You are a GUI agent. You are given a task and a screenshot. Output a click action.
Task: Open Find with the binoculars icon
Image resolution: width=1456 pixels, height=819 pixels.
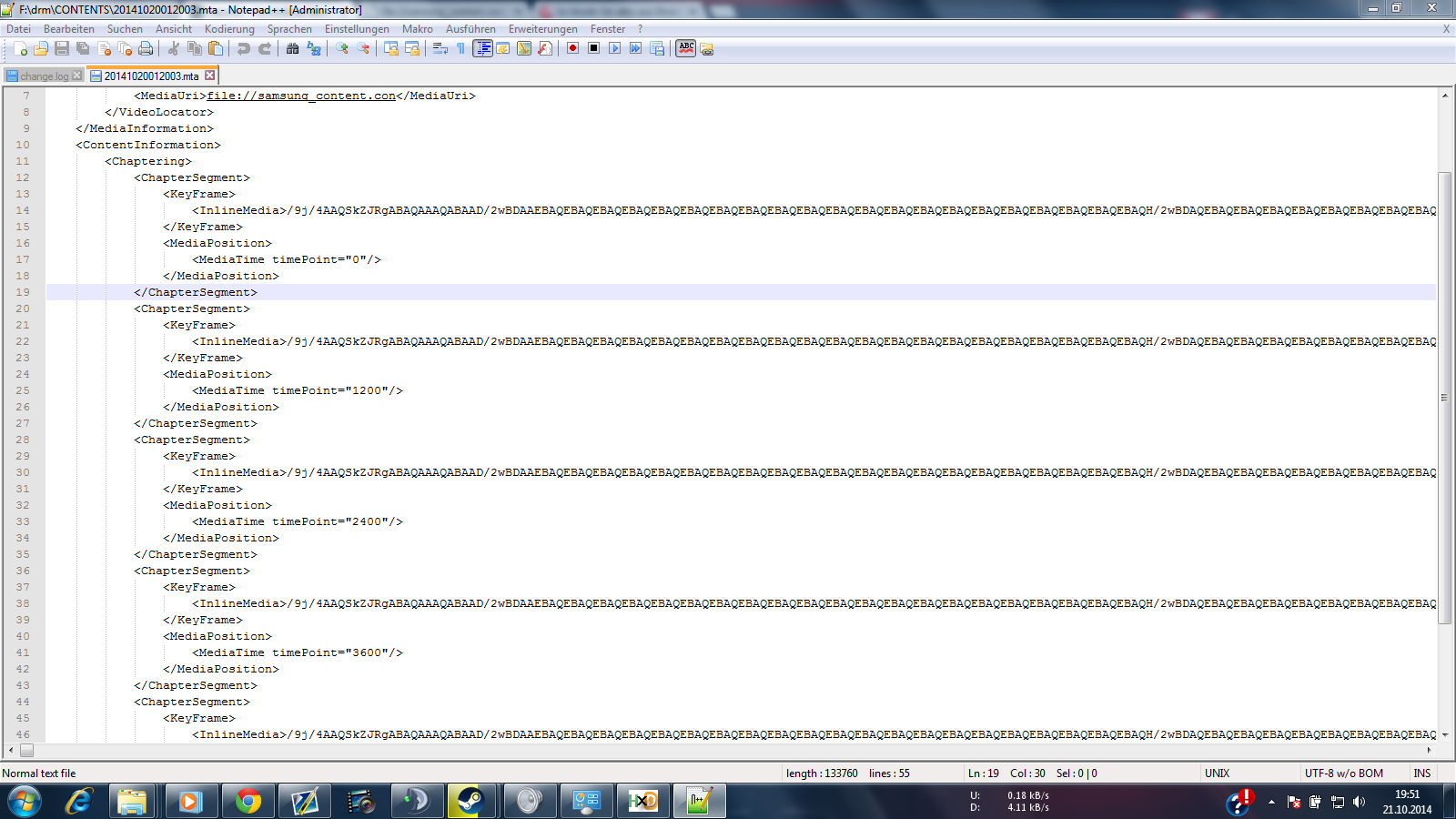(x=293, y=48)
